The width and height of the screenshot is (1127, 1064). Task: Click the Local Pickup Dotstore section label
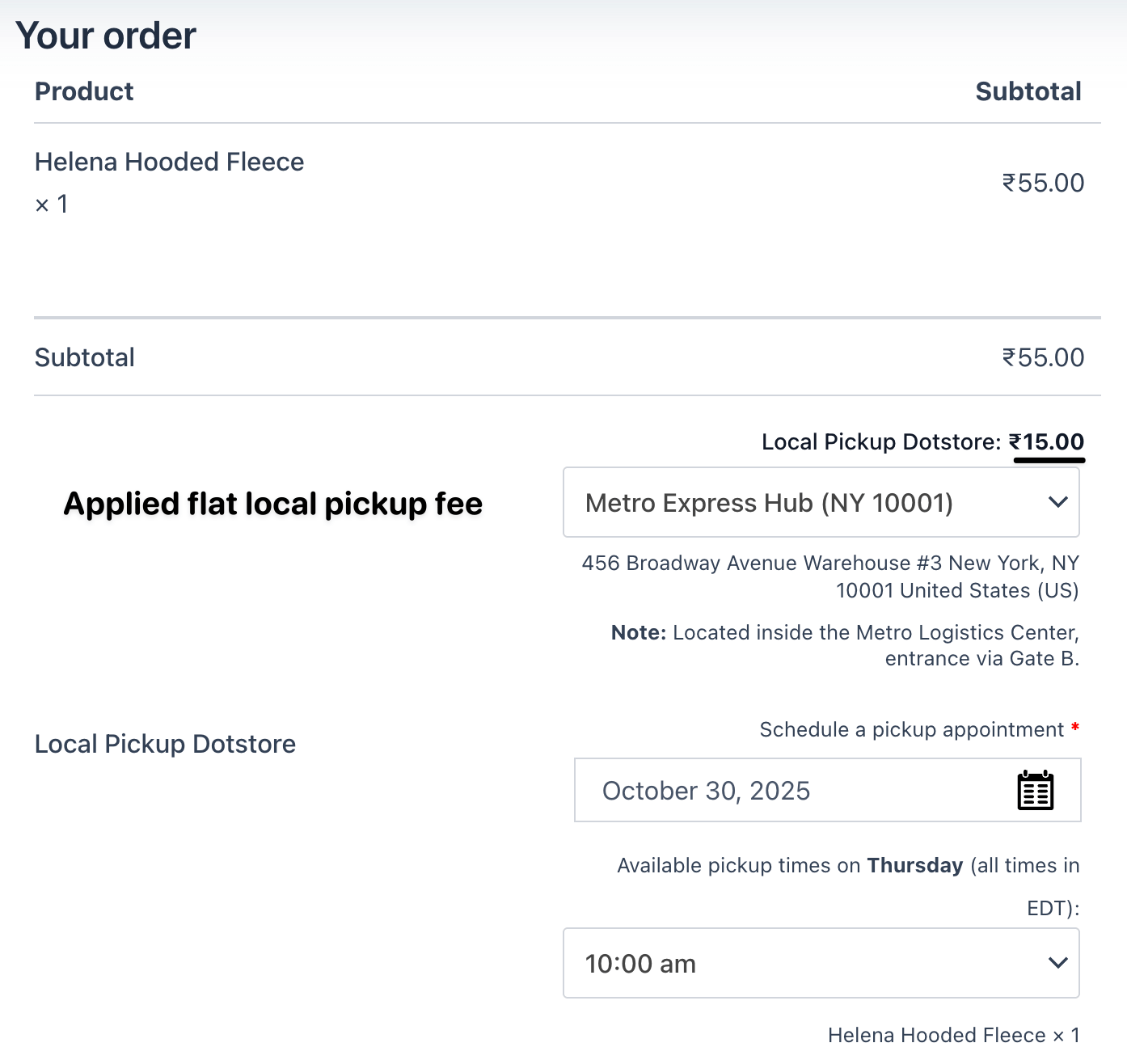165,743
